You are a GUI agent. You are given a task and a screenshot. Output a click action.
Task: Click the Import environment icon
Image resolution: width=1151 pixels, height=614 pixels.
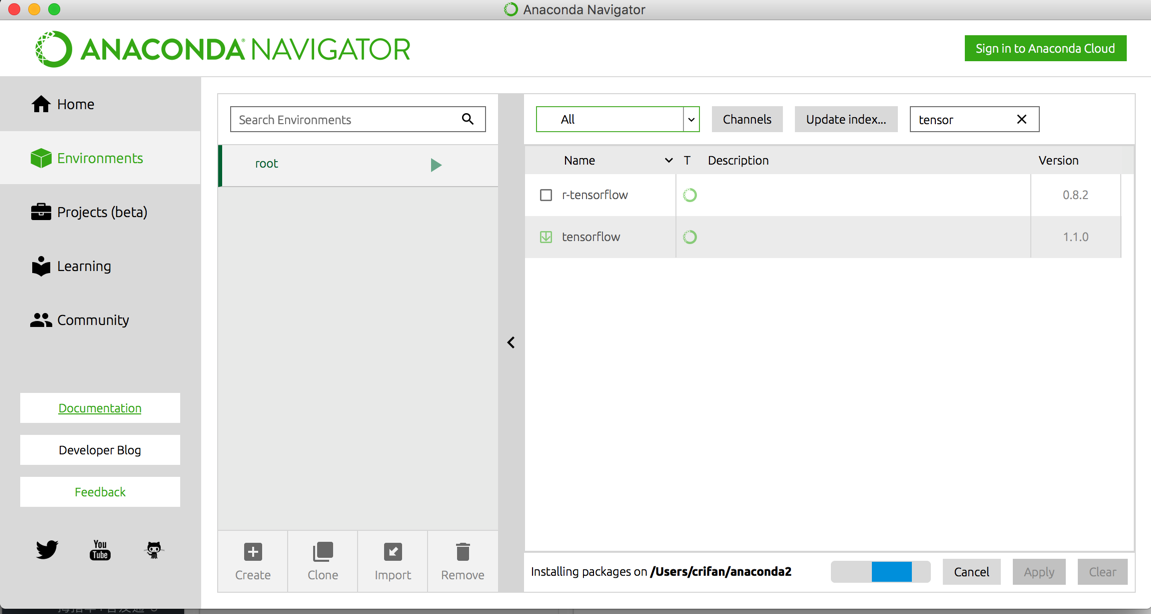[393, 552]
